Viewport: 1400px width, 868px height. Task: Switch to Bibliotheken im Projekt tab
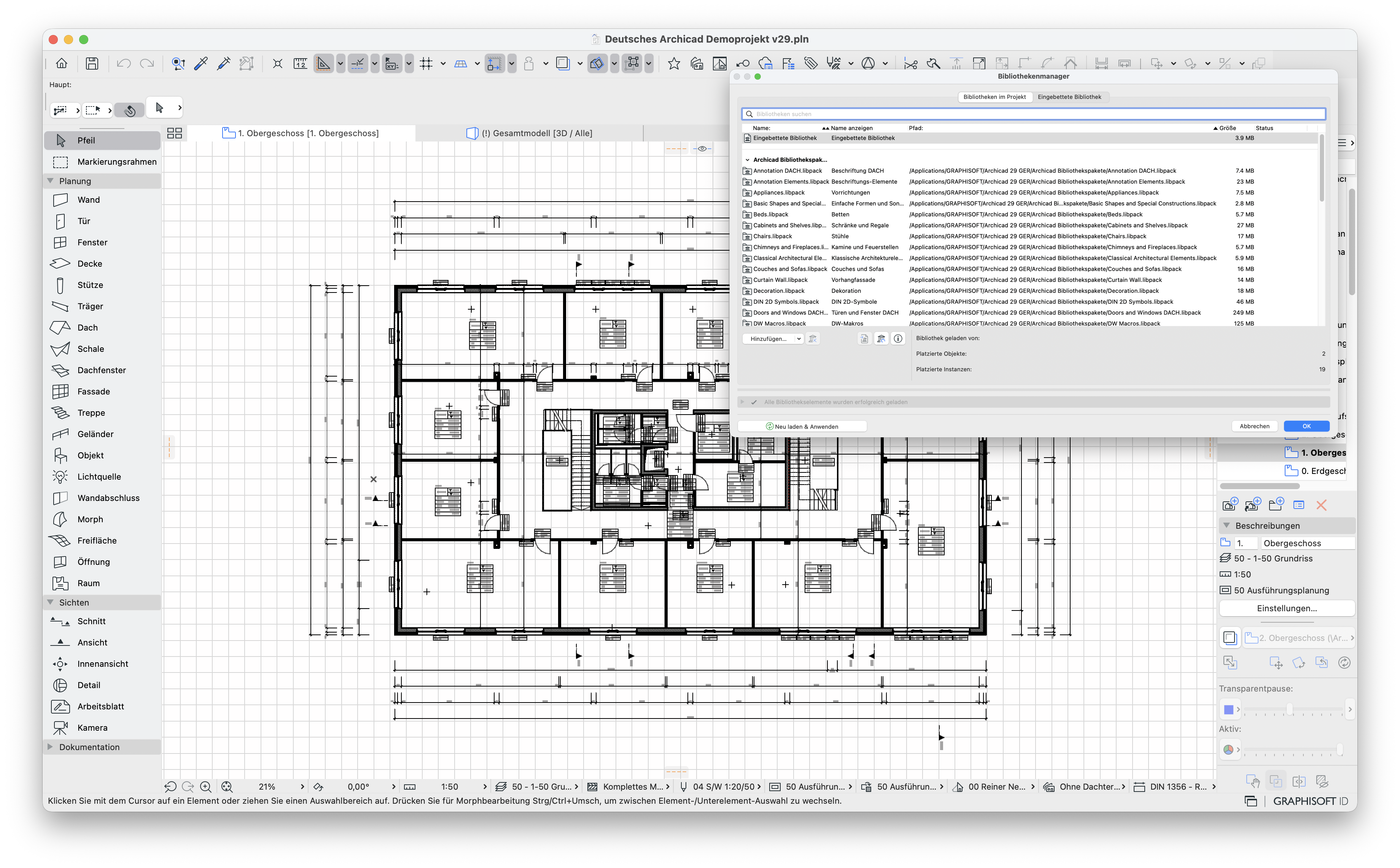click(x=994, y=97)
